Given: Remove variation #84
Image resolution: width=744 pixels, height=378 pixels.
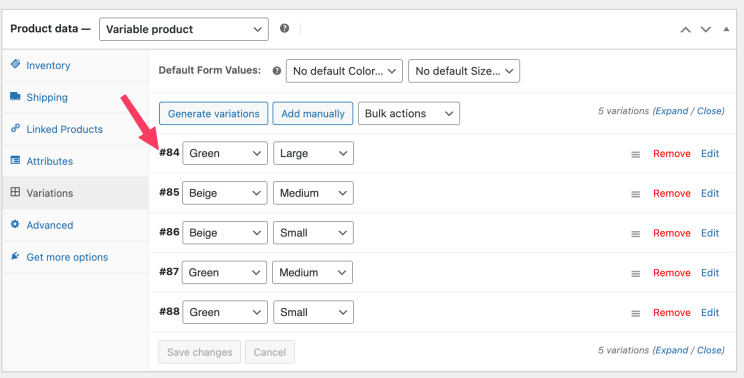Looking at the screenshot, I should coord(671,154).
